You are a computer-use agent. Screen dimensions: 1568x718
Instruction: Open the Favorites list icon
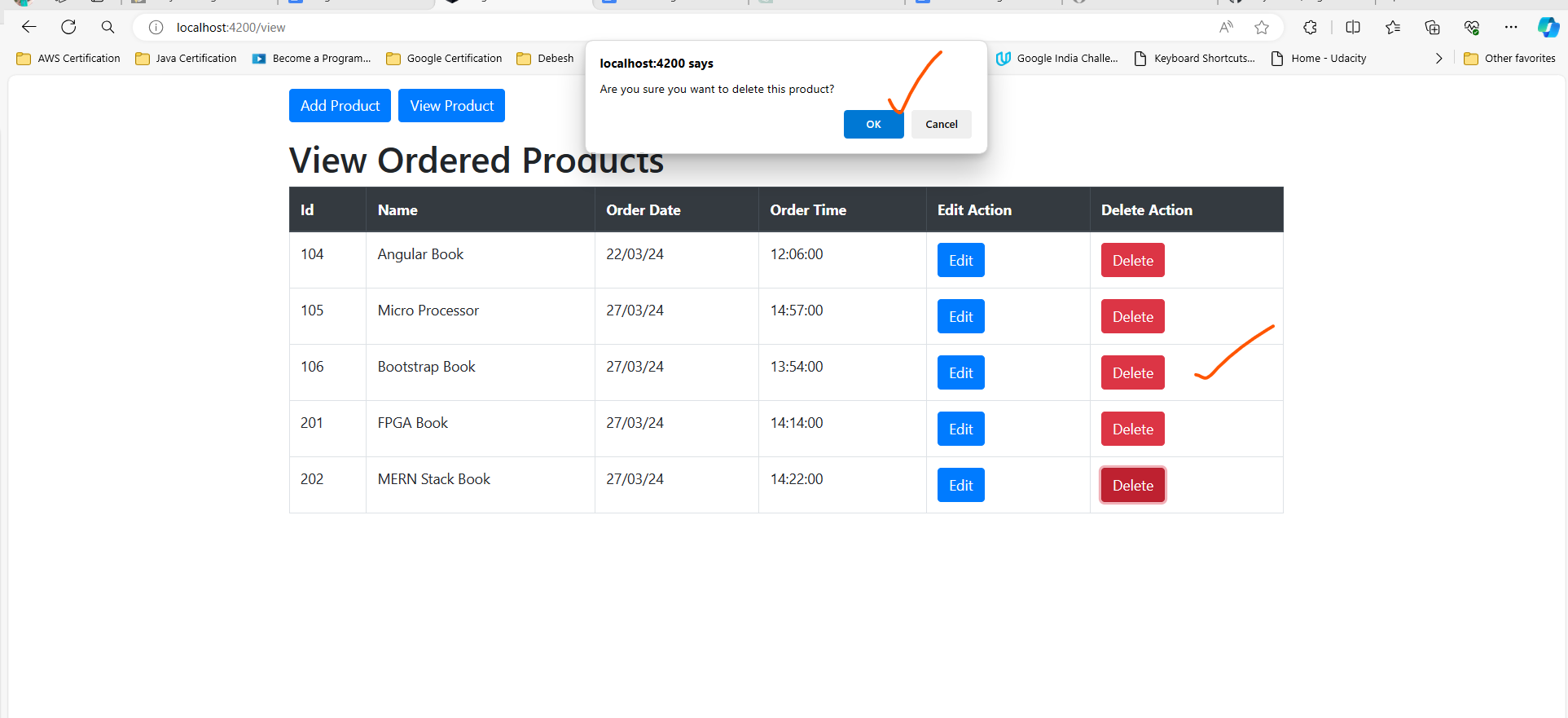pos(1393,27)
